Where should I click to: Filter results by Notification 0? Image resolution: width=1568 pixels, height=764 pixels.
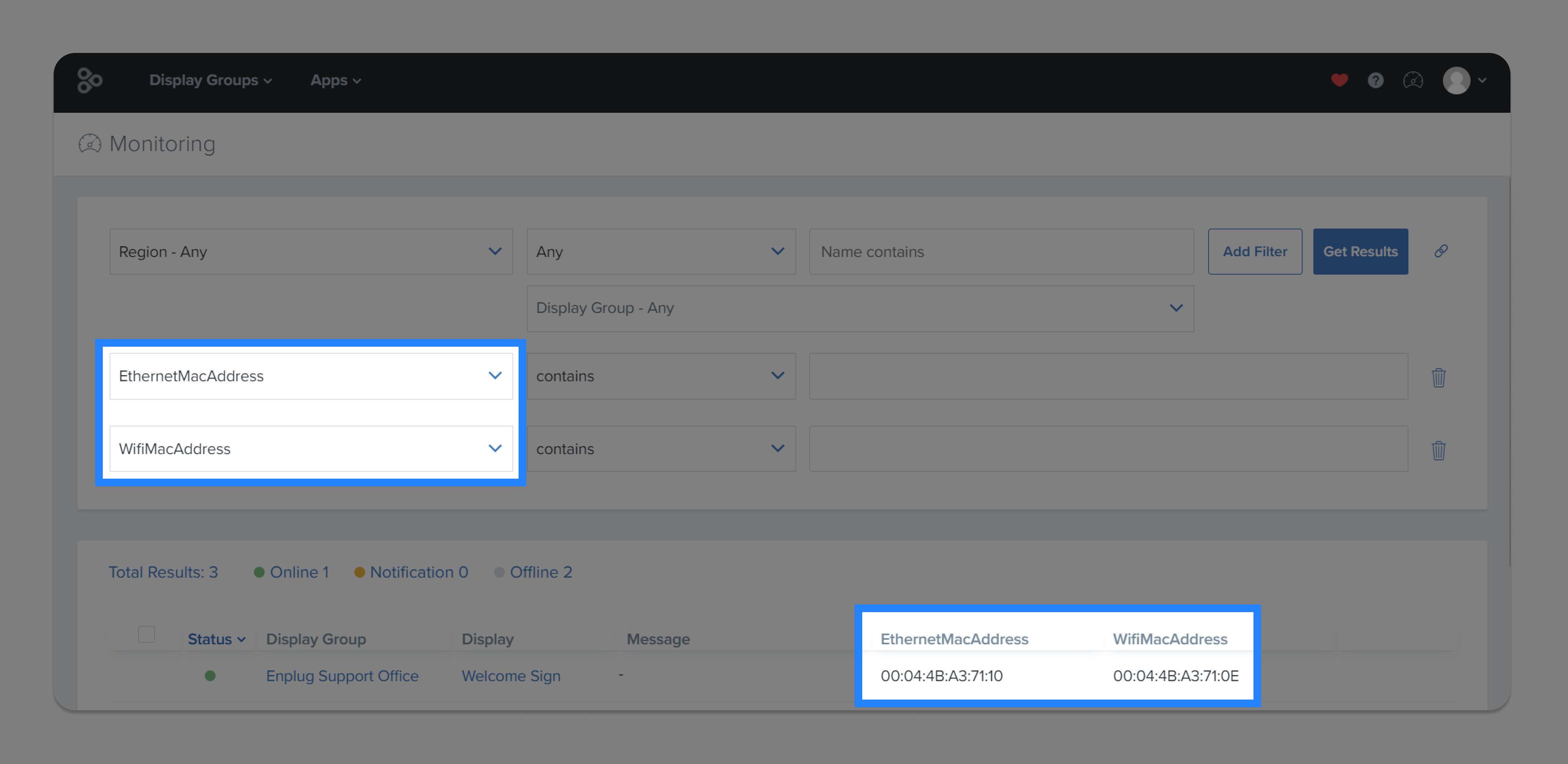coord(411,572)
